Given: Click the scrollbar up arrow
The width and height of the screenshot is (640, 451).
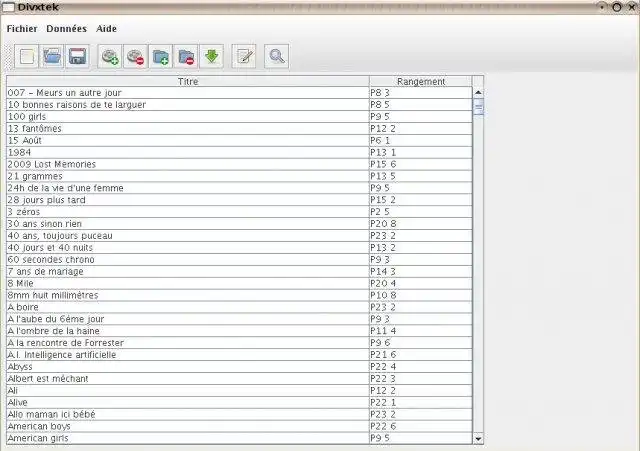Looking at the screenshot, I should (x=478, y=92).
